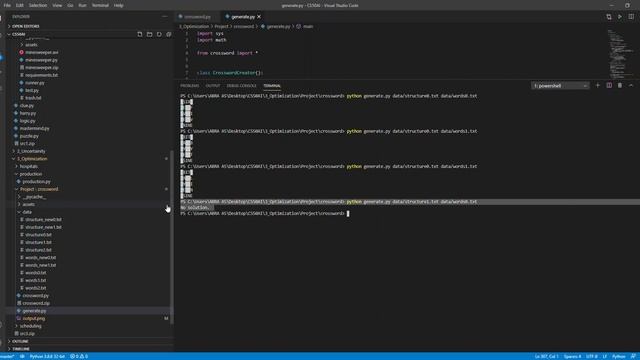Expand the 2_Uncertainty folder
The height and width of the screenshot is (360, 640).
(x=31, y=151)
